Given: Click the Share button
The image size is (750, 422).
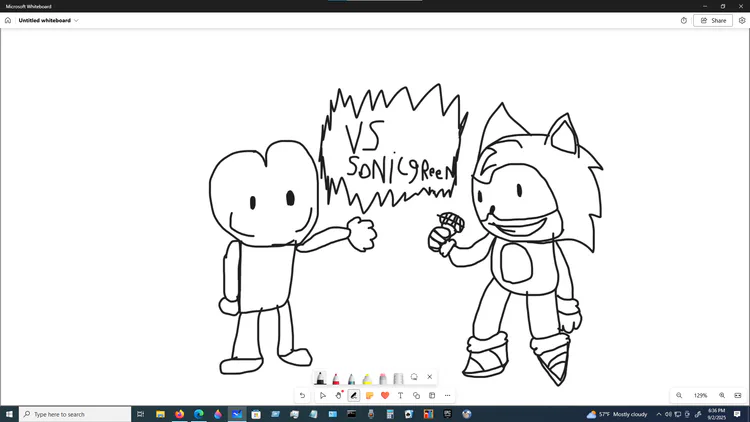Looking at the screenshot, I should [x=713, y=21].
